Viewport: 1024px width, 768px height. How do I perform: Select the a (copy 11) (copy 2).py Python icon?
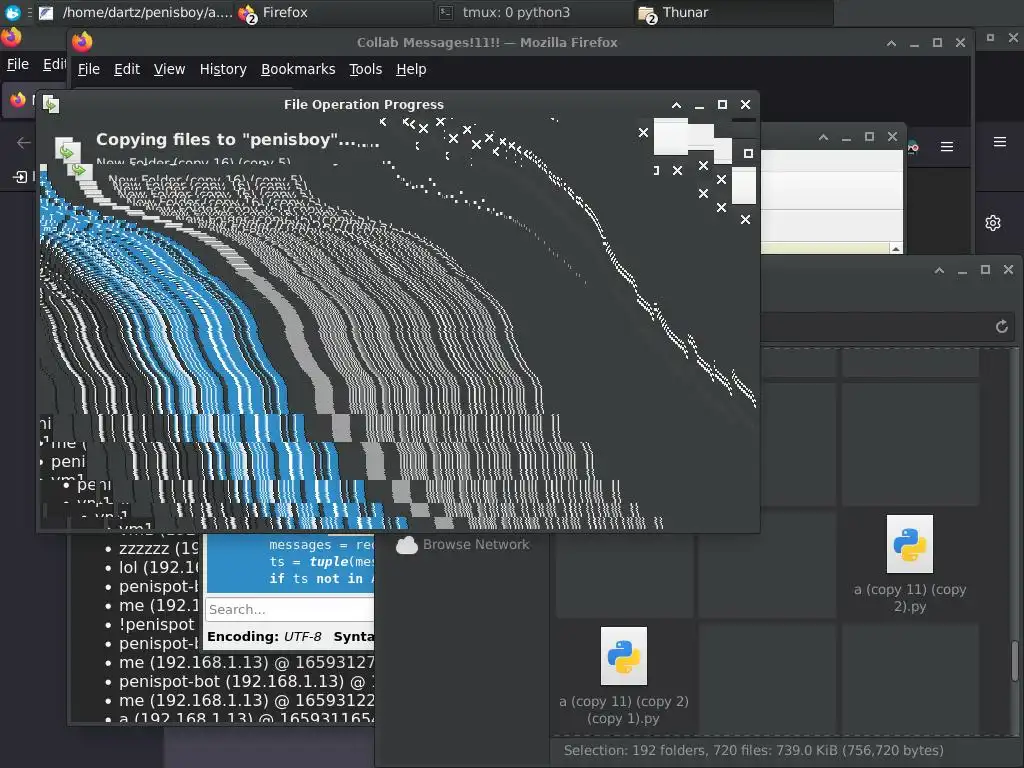tap(910, 544)
